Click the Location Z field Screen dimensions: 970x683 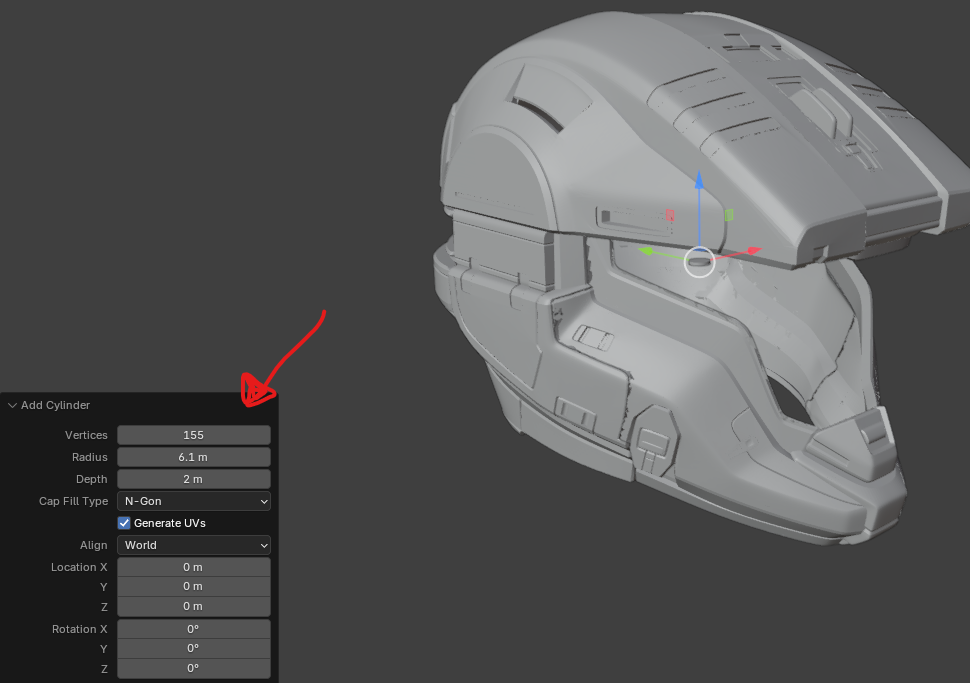[x=194, y=606]
